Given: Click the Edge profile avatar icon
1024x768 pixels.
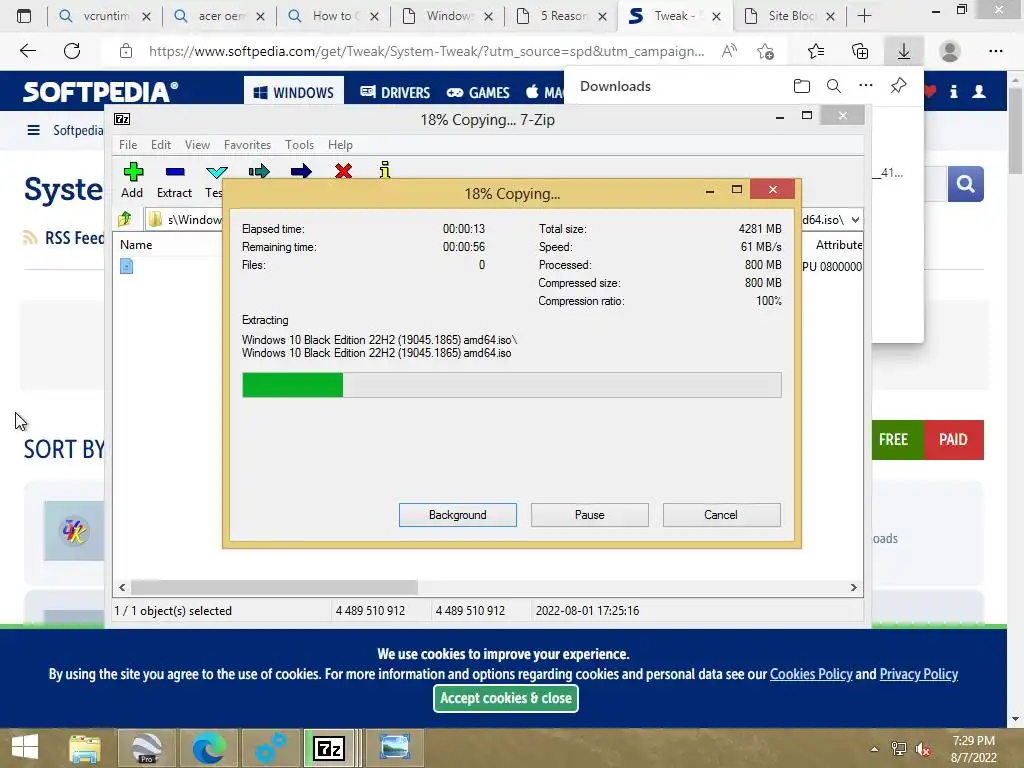Looking at the screenshot, I should click(x=950, y=51).
